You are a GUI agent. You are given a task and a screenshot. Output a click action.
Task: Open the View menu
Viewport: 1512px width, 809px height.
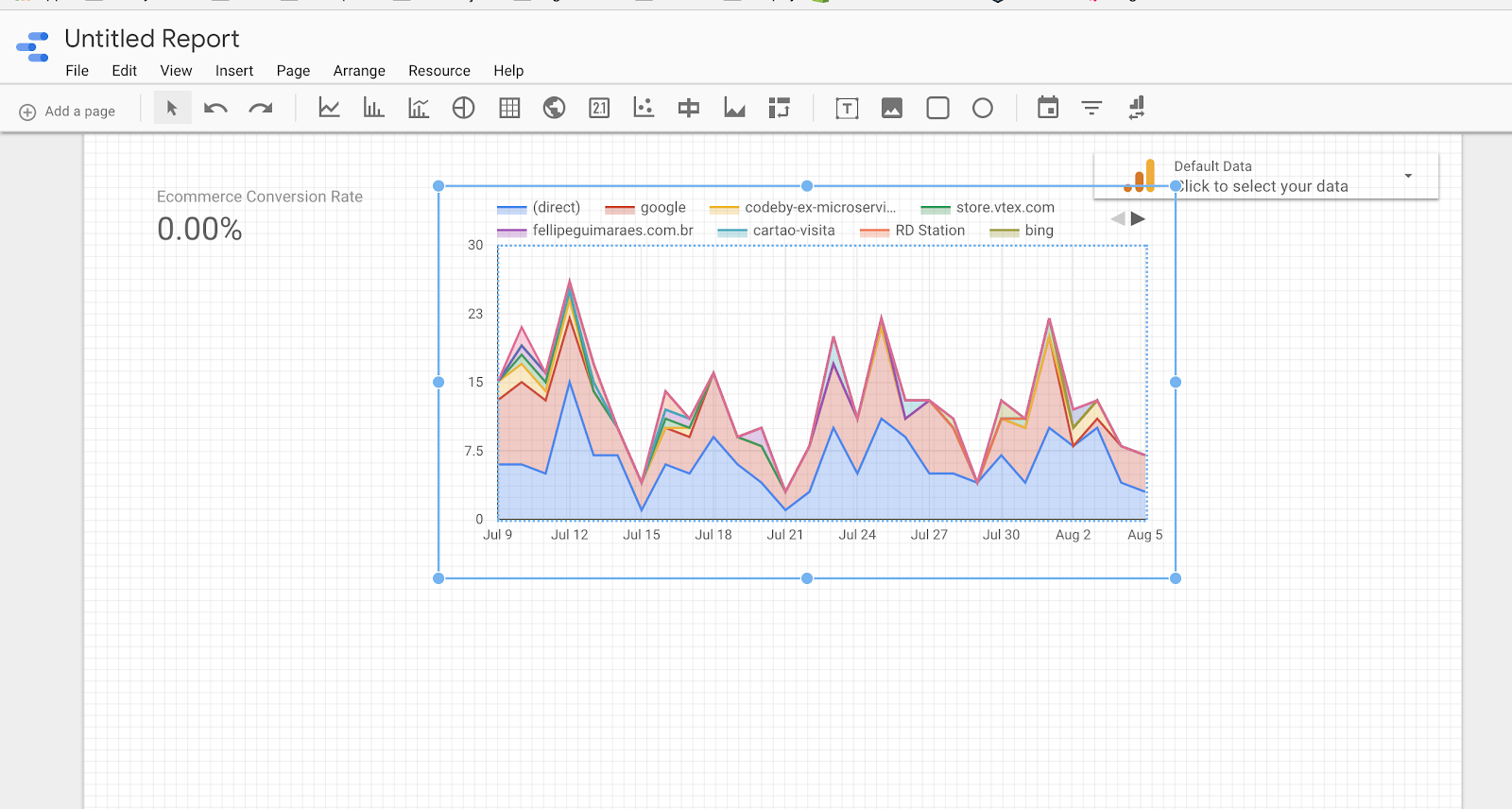tap(176, 71)
